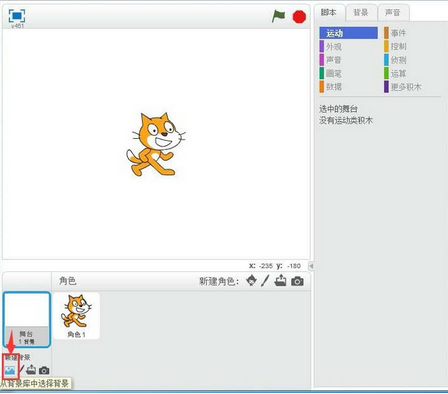Collapse stage with small arrow beside coordinates
Viewport: 448px width, 394px height.
pos(311,266)
